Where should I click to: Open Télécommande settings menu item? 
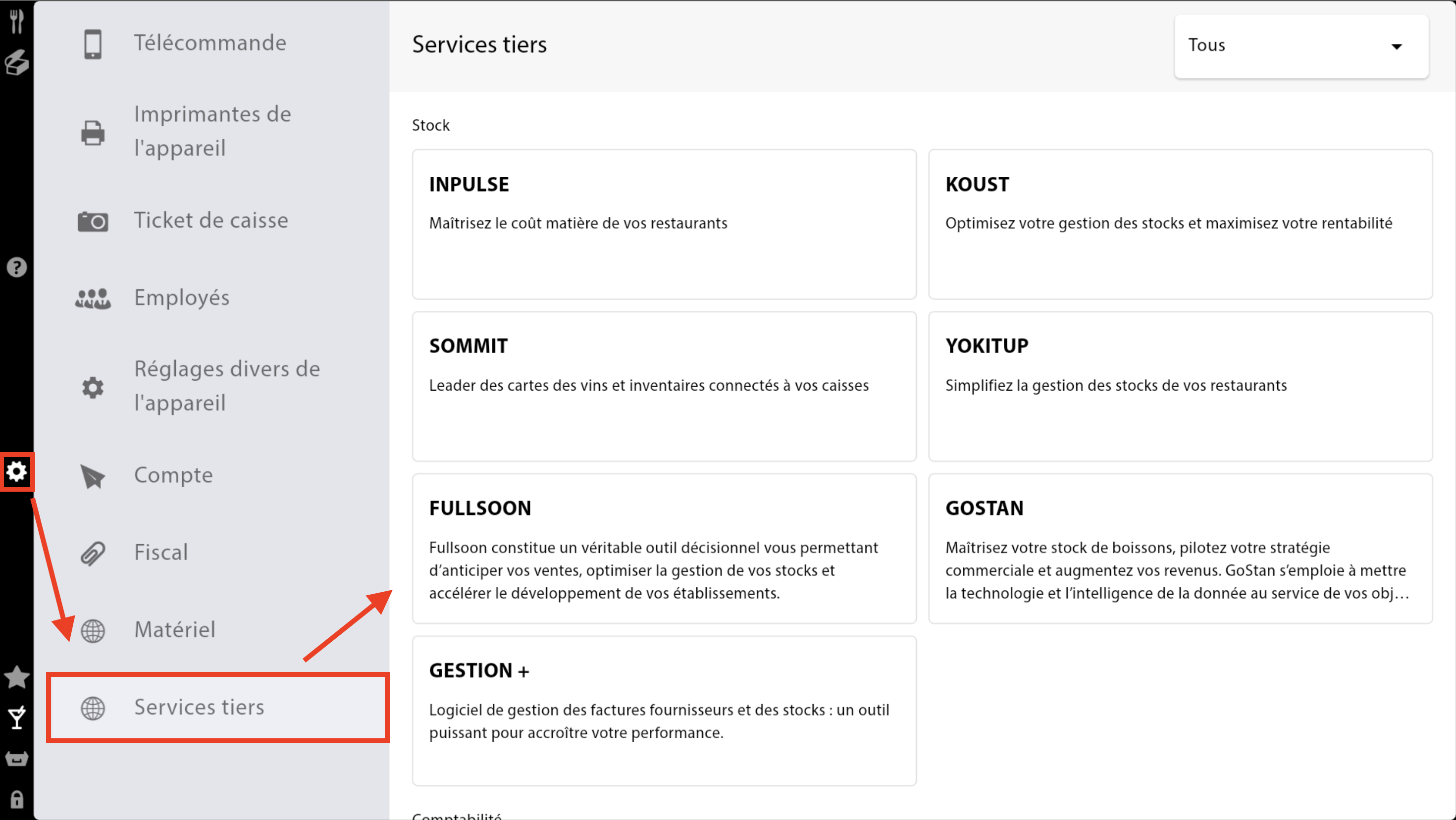[209, 43]
